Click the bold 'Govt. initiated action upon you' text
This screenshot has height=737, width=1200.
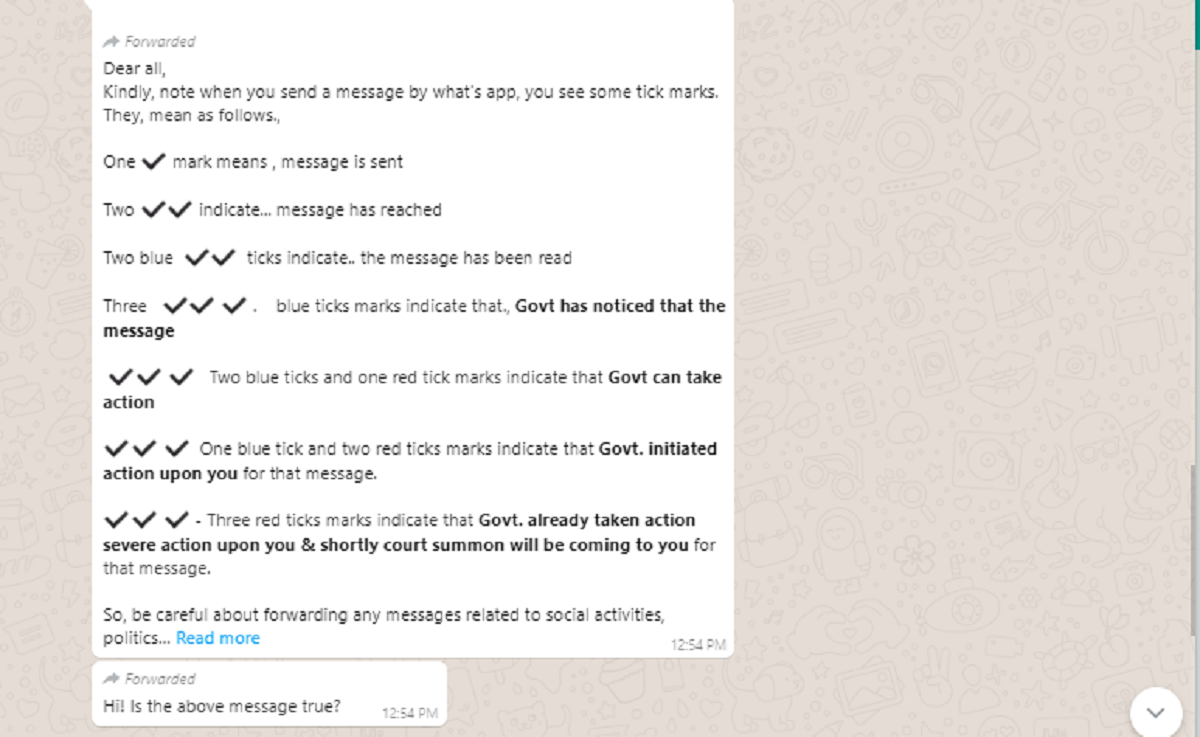410,461
